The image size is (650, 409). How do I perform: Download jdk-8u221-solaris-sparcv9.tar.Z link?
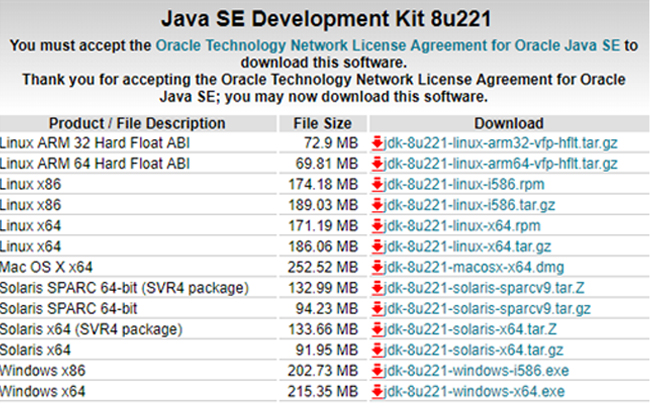coord(484,288)
